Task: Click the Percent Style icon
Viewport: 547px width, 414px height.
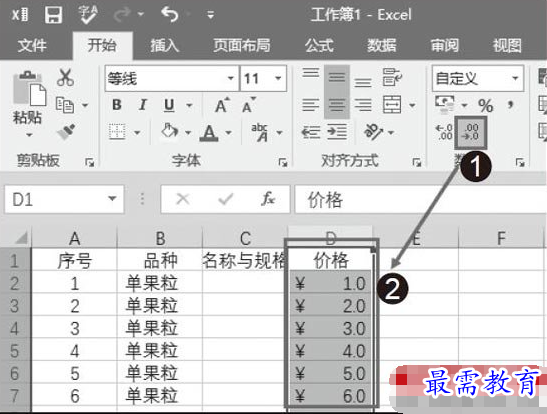Action: tap(486, 105)
